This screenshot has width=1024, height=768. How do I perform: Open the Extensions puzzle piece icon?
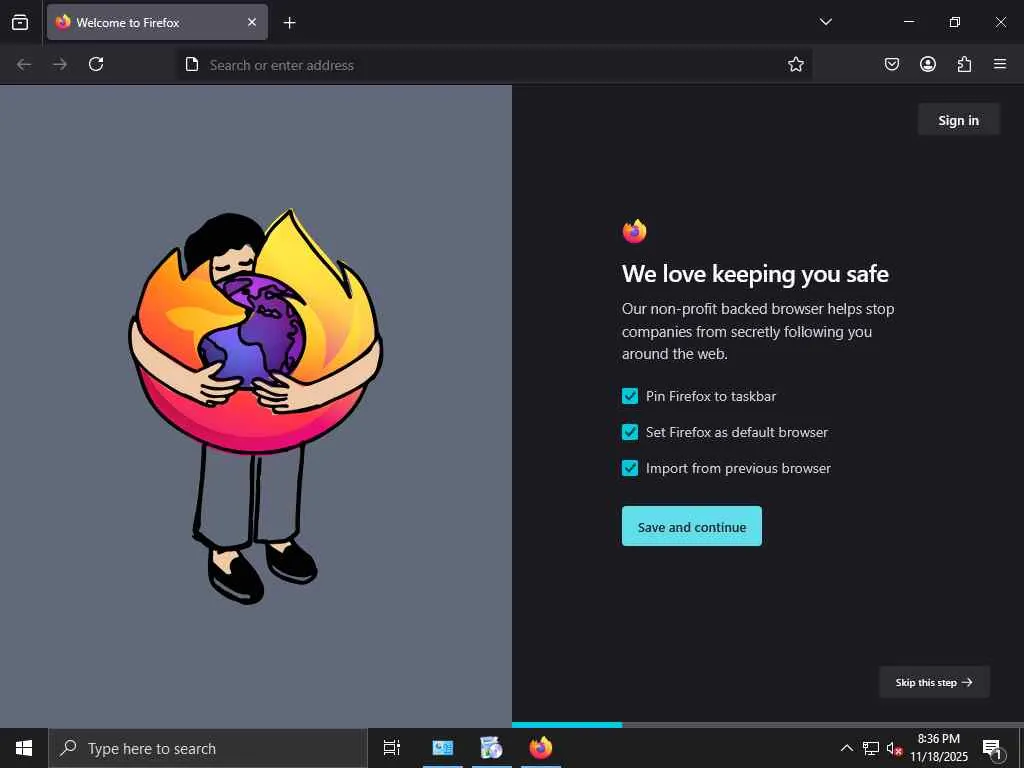pos(964,64)
